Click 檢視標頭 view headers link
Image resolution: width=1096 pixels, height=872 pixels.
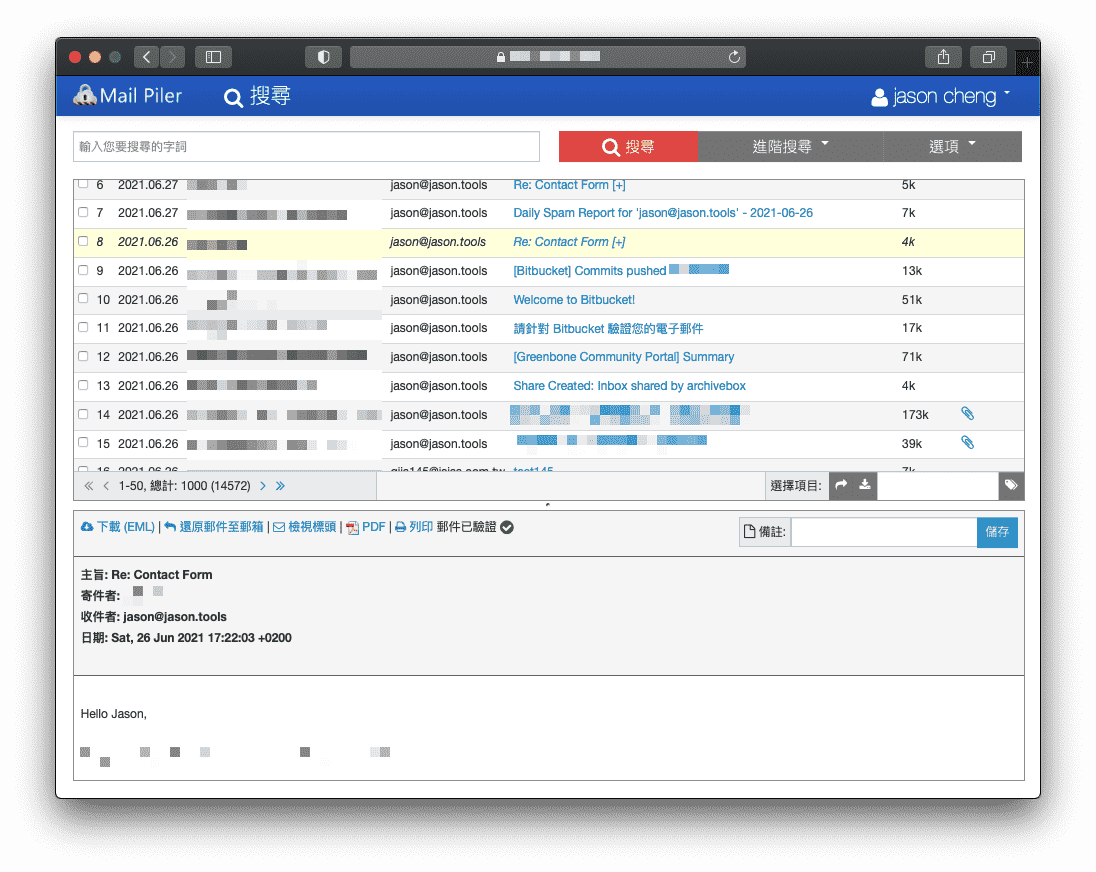tap(305, 527)
